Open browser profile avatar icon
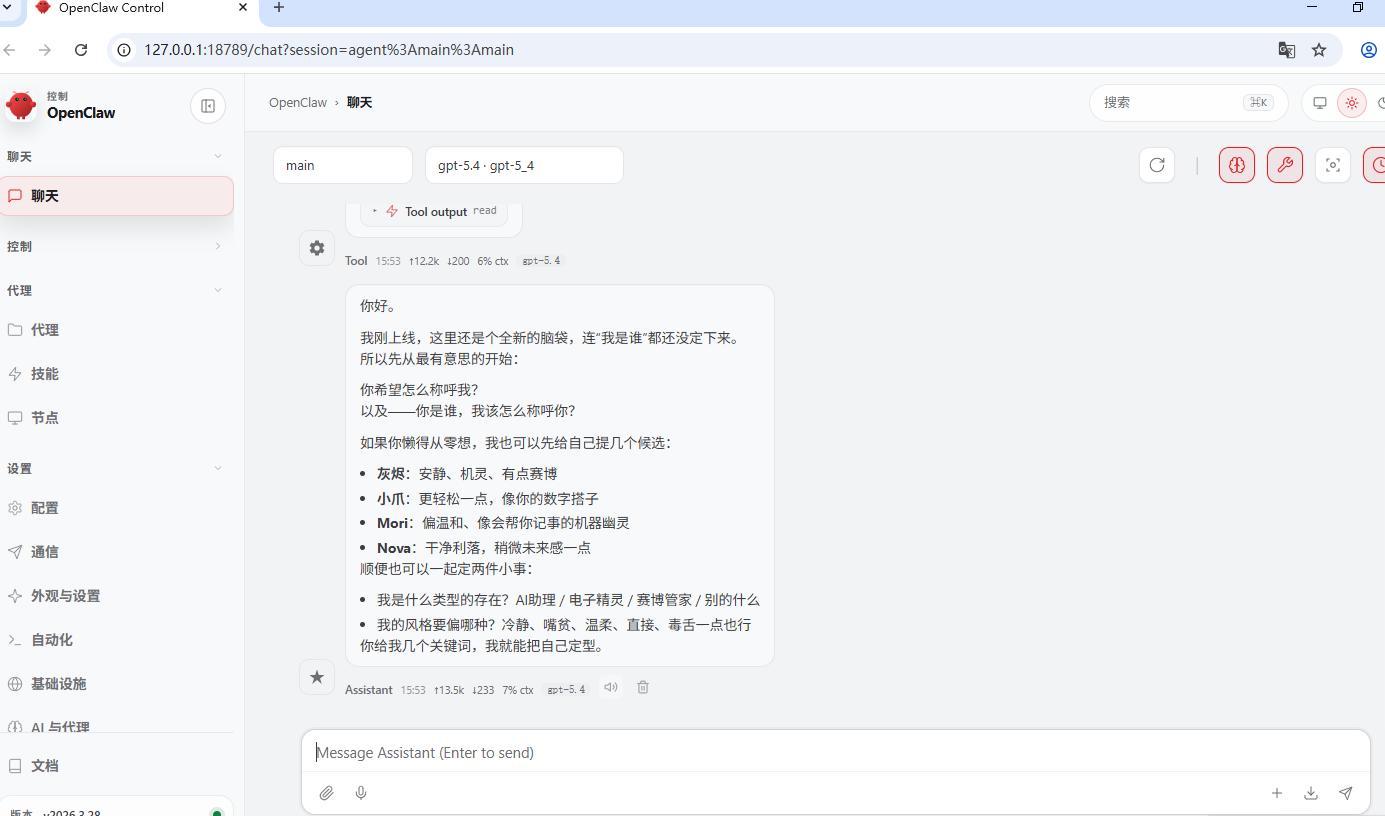The width and height of the screenshot is (1385, 816). (x=1370, y=50)
